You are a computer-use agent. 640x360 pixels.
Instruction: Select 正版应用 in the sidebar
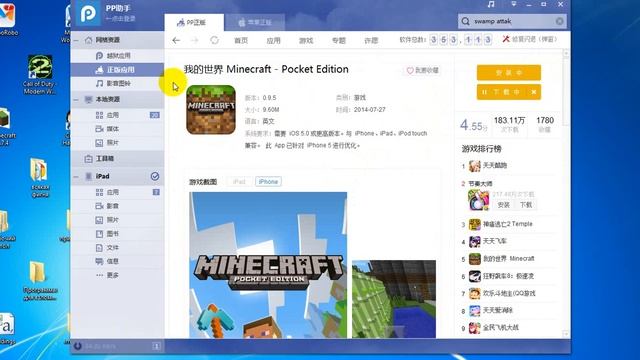[117, 70]
